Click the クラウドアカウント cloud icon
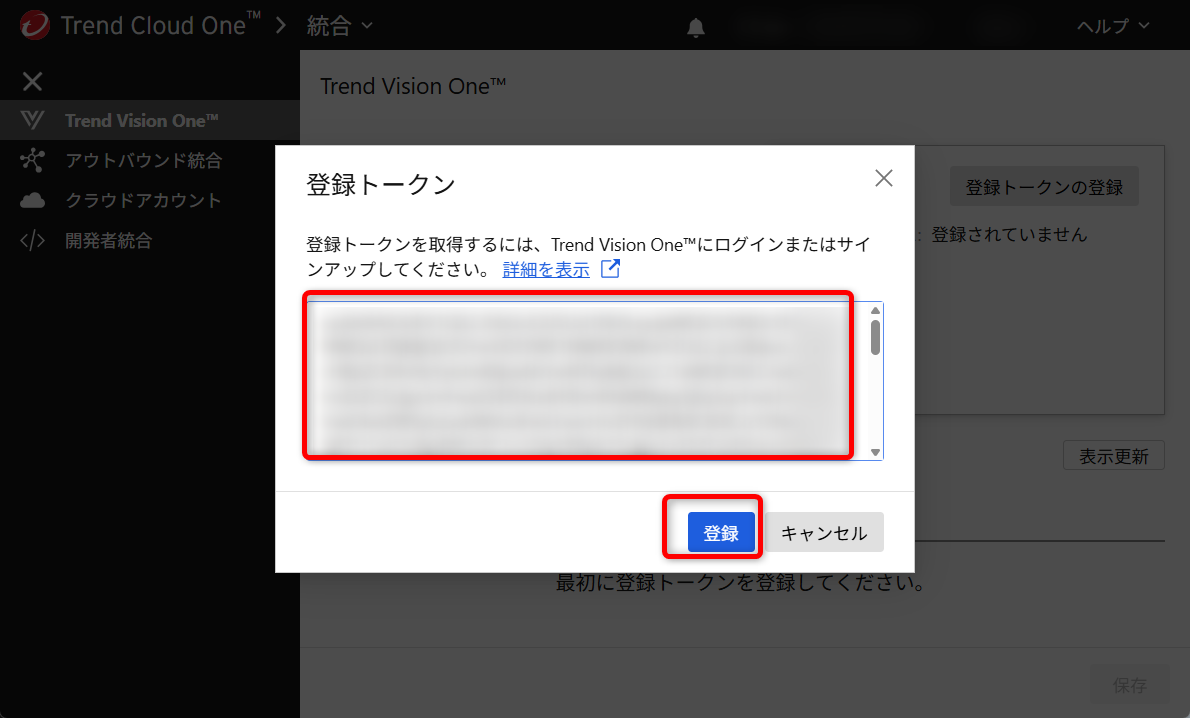 click(x=32, y=200)
